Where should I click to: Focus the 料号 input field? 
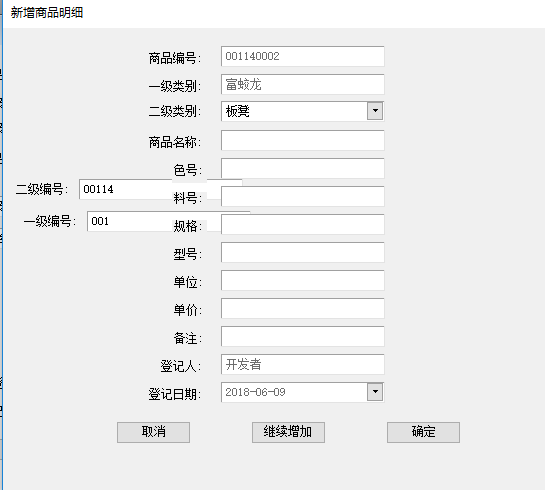click(302, 196)
